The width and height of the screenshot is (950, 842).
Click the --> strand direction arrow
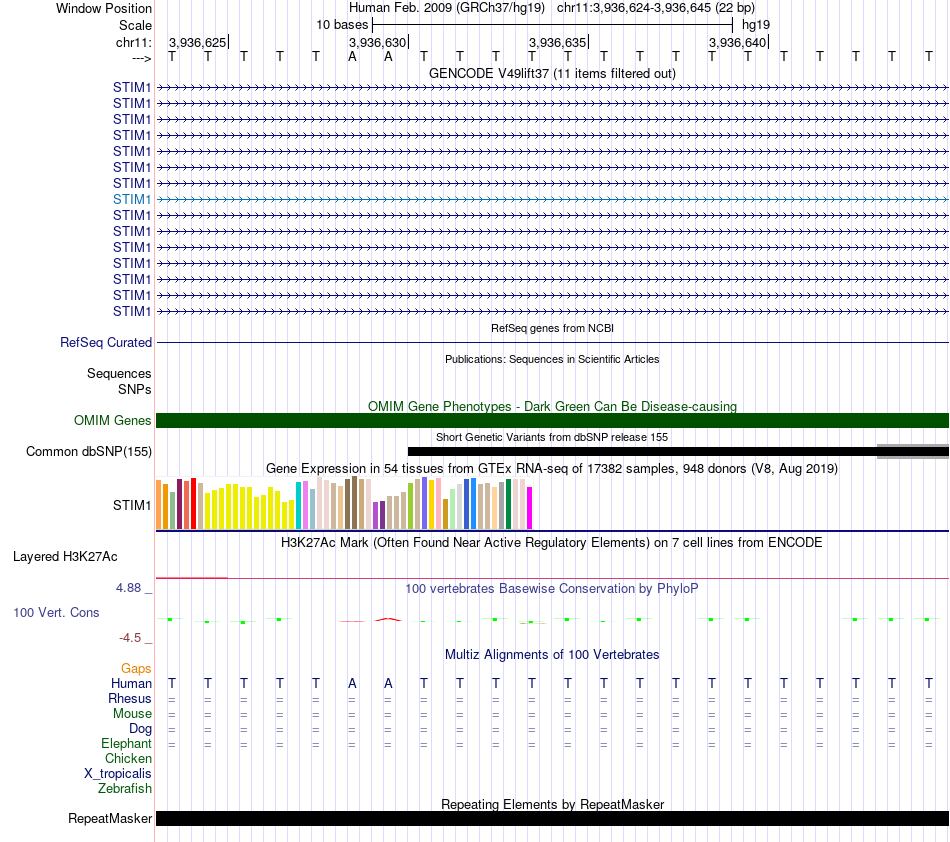point(141,58)
